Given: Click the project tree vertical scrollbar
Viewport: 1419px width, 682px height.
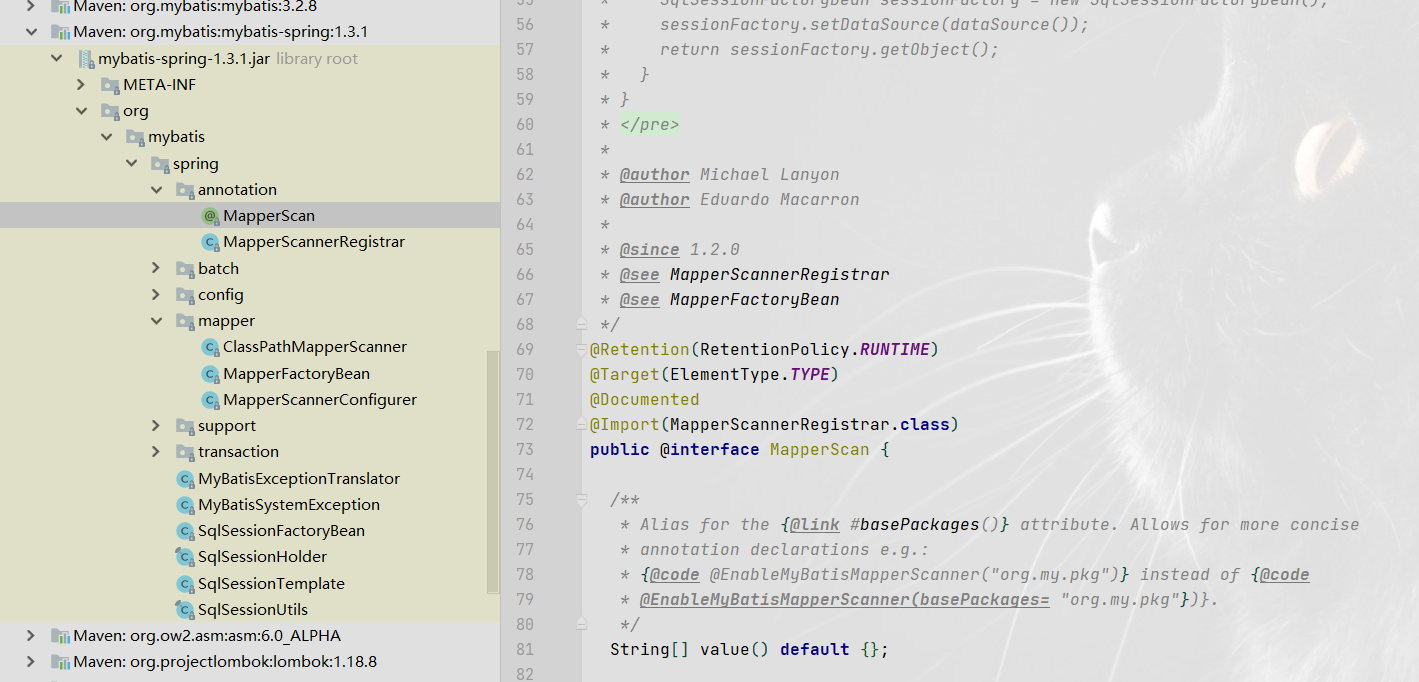Looking at the screenshot, I should [x=492, y=470].
